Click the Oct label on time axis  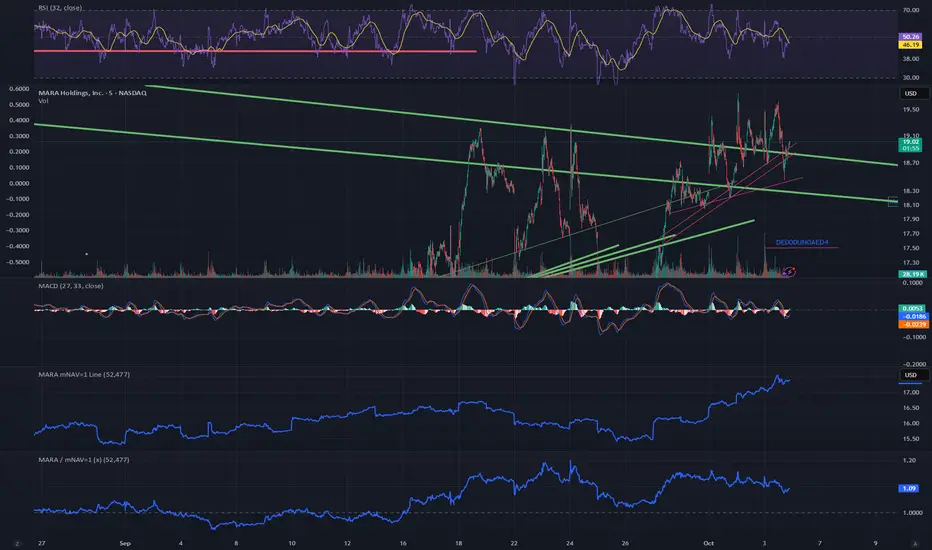(708, 543)
